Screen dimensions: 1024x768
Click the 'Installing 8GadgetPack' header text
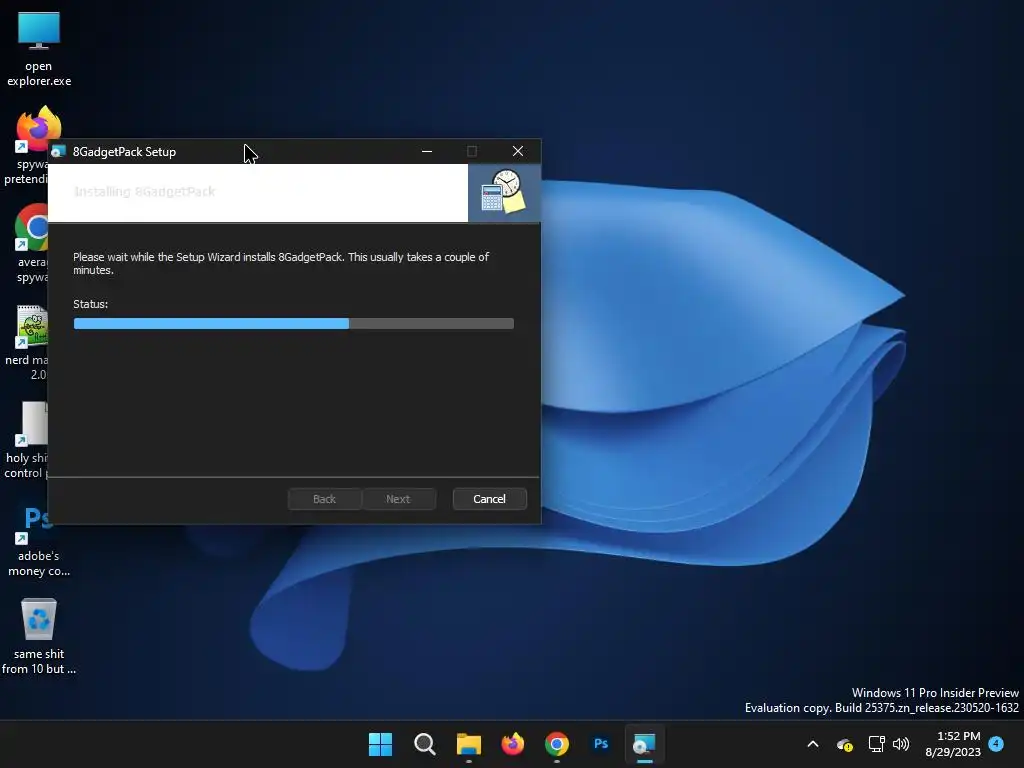coord(144,191)
